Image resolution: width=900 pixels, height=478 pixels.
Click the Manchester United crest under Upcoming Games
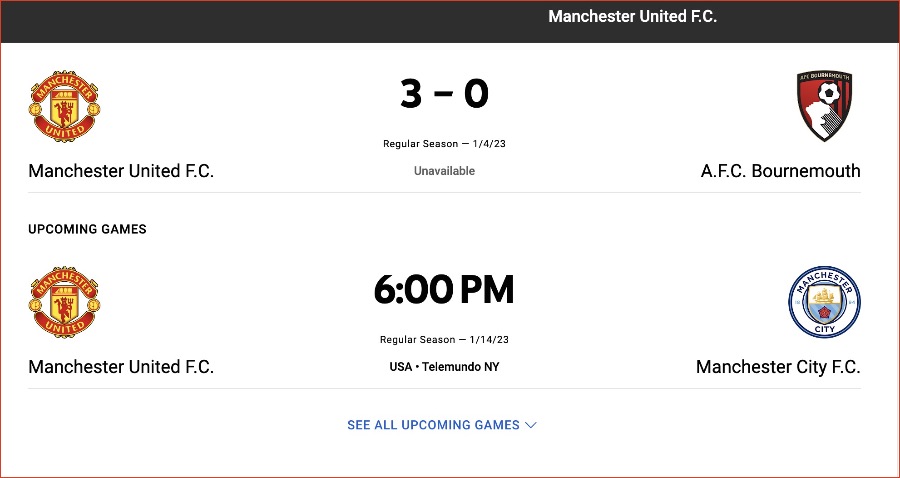point(65,302)
